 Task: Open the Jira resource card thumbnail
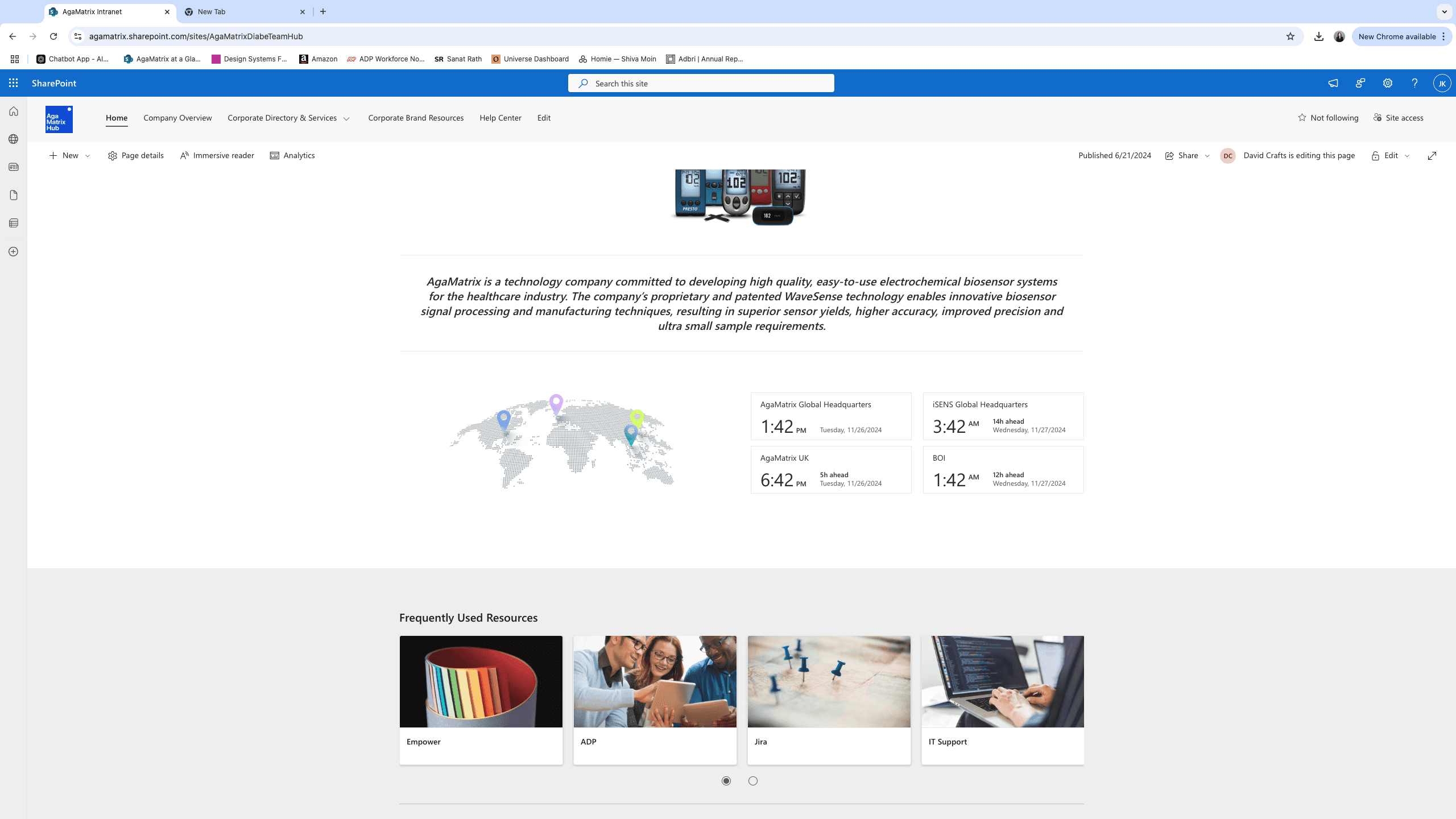coord(829,681)
